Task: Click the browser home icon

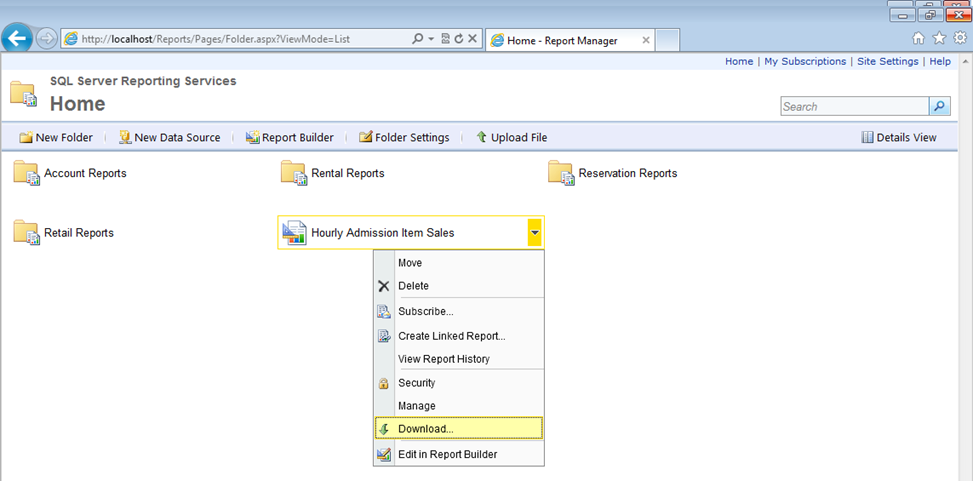Action: [x=919, y=38]
